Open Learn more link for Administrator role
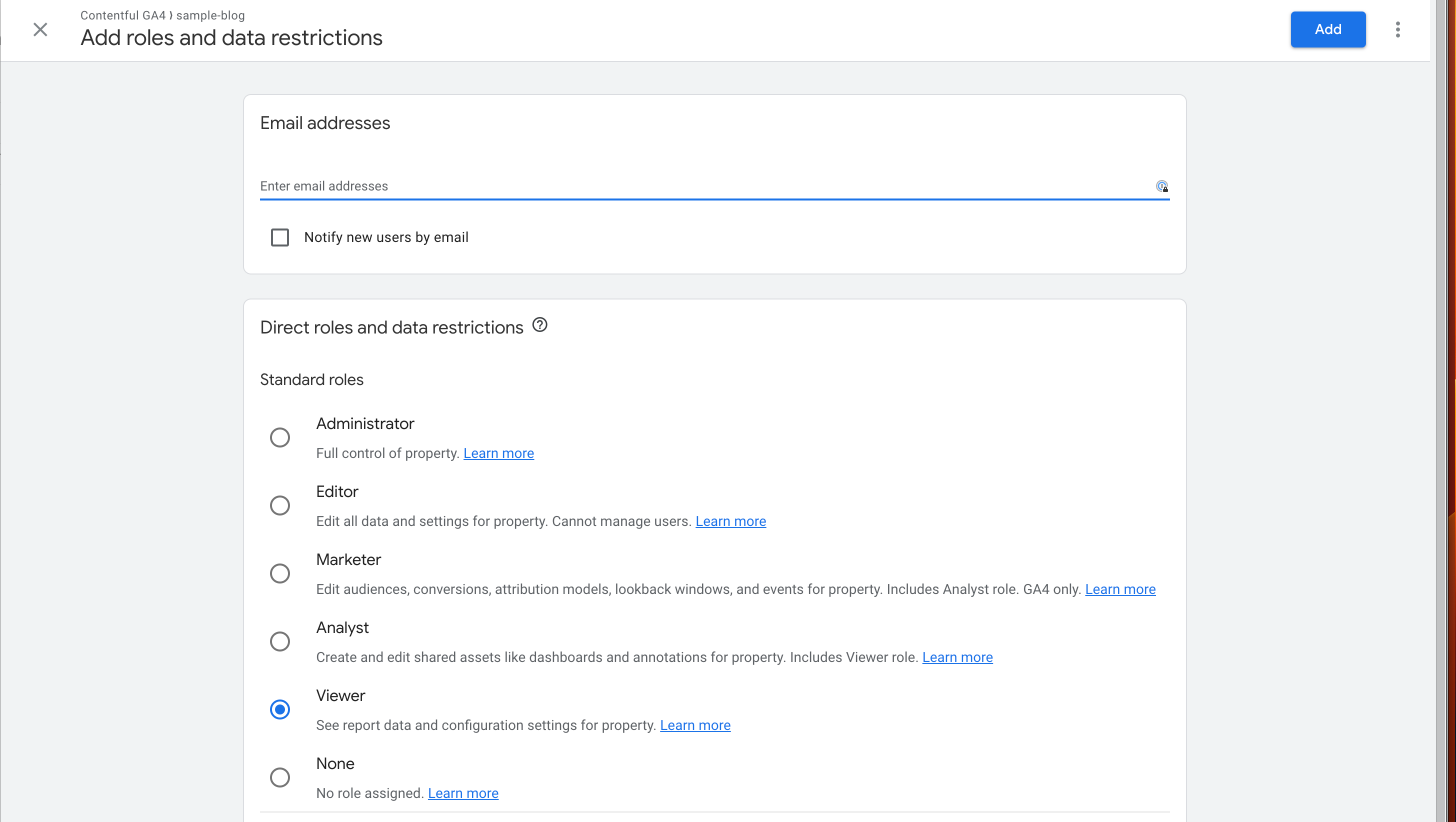Image resolution: width=1456 pixels, height=822 pixels. 498,454
